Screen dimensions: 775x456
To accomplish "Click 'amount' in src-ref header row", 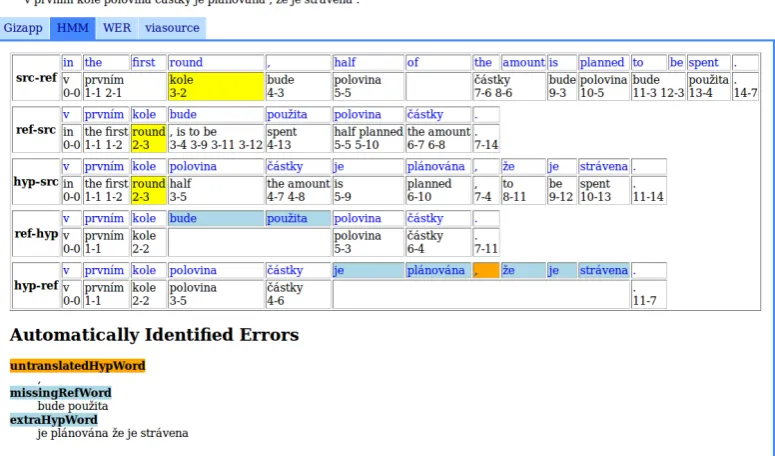I will coord(523,63).
